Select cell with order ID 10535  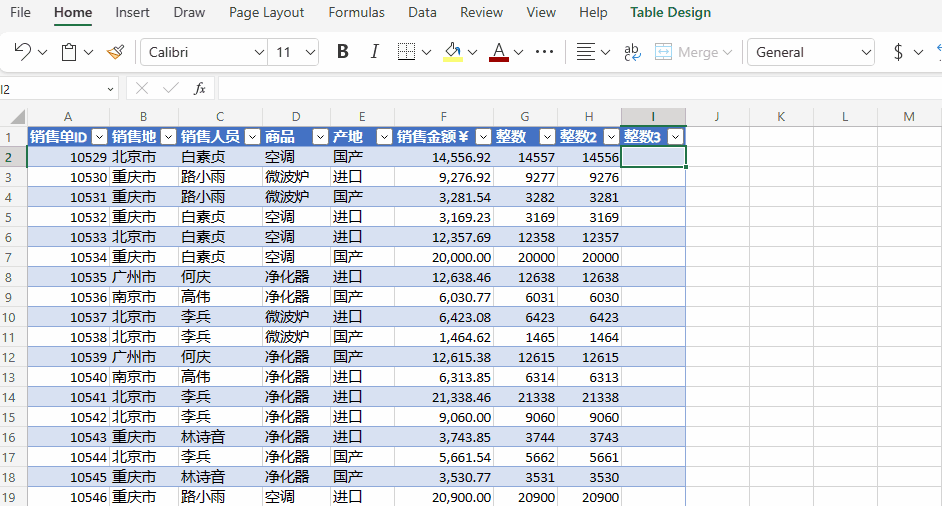68,278
